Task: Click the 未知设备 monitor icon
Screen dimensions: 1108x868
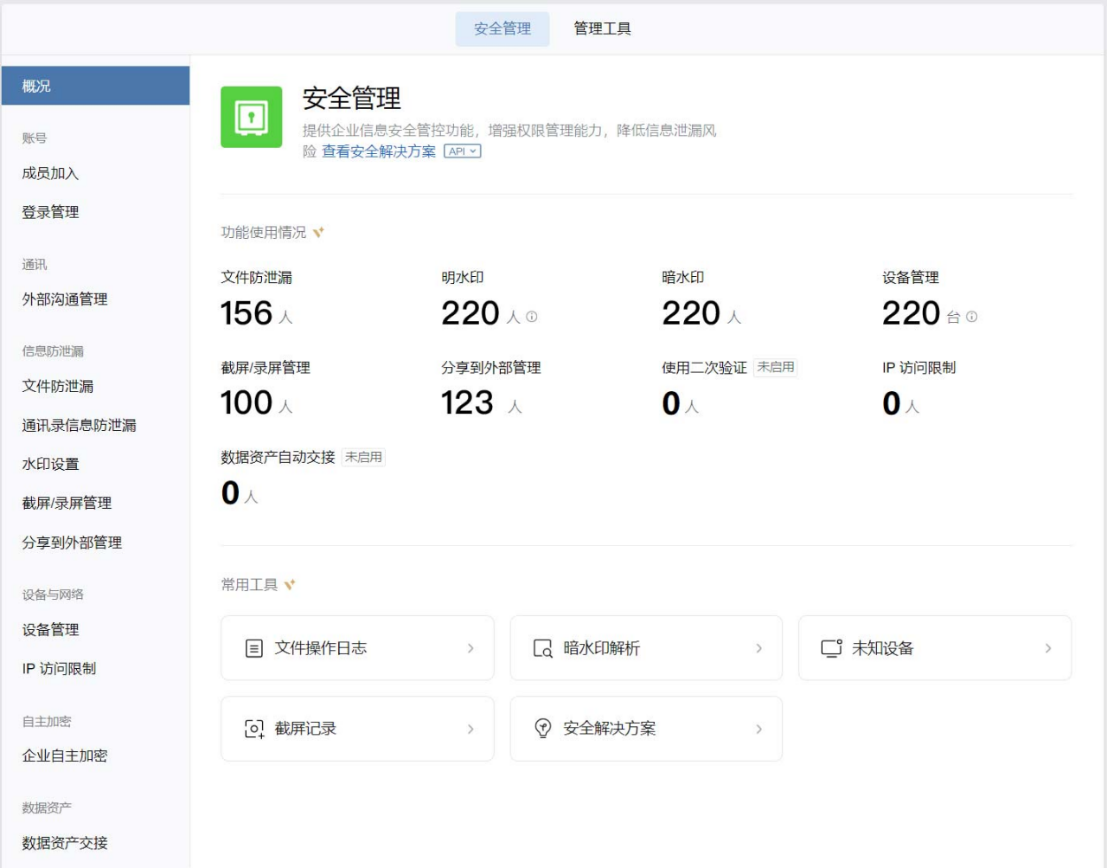Action: 831,648
